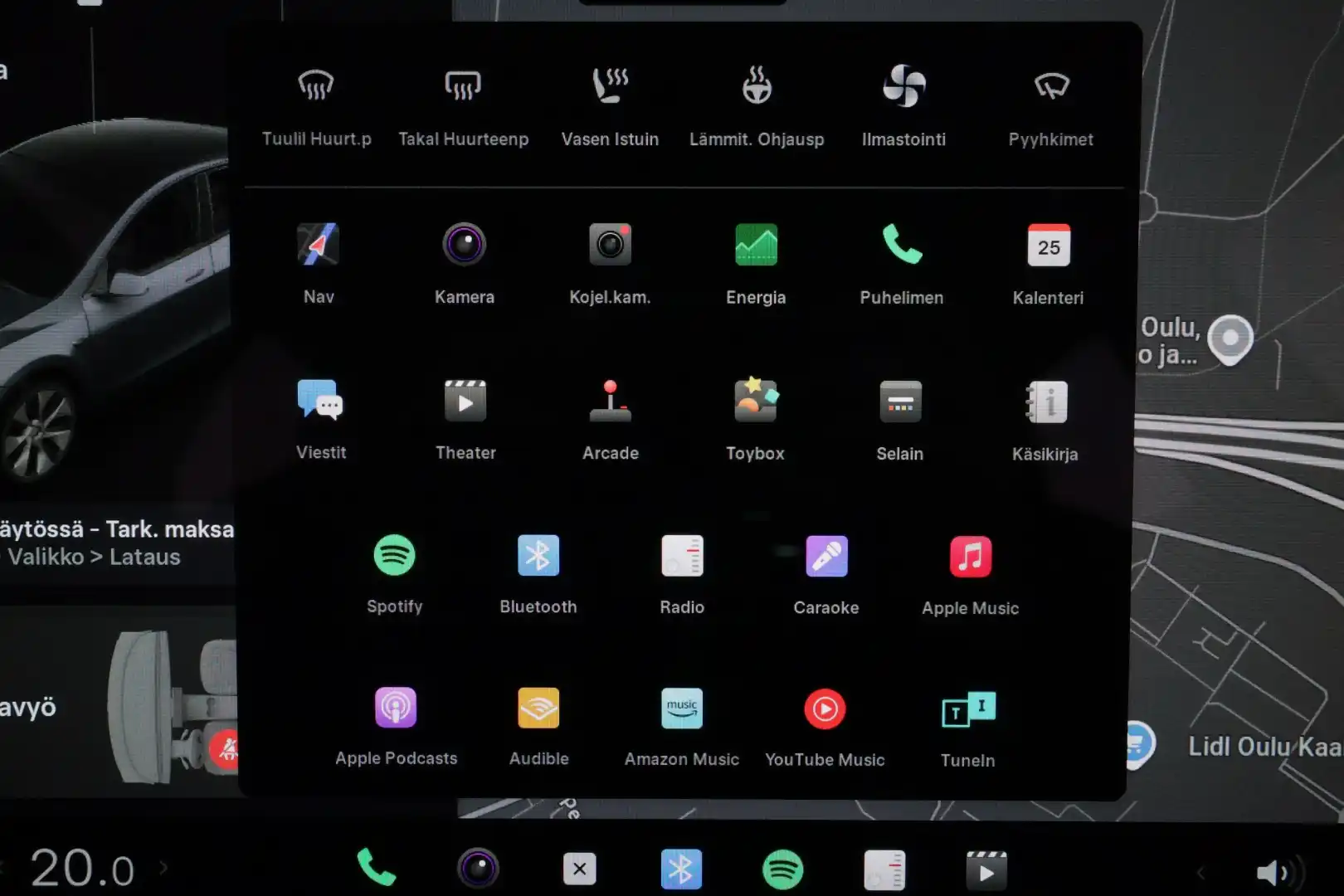Open the Nav app
1344x896 pixels.
[319, 264]
